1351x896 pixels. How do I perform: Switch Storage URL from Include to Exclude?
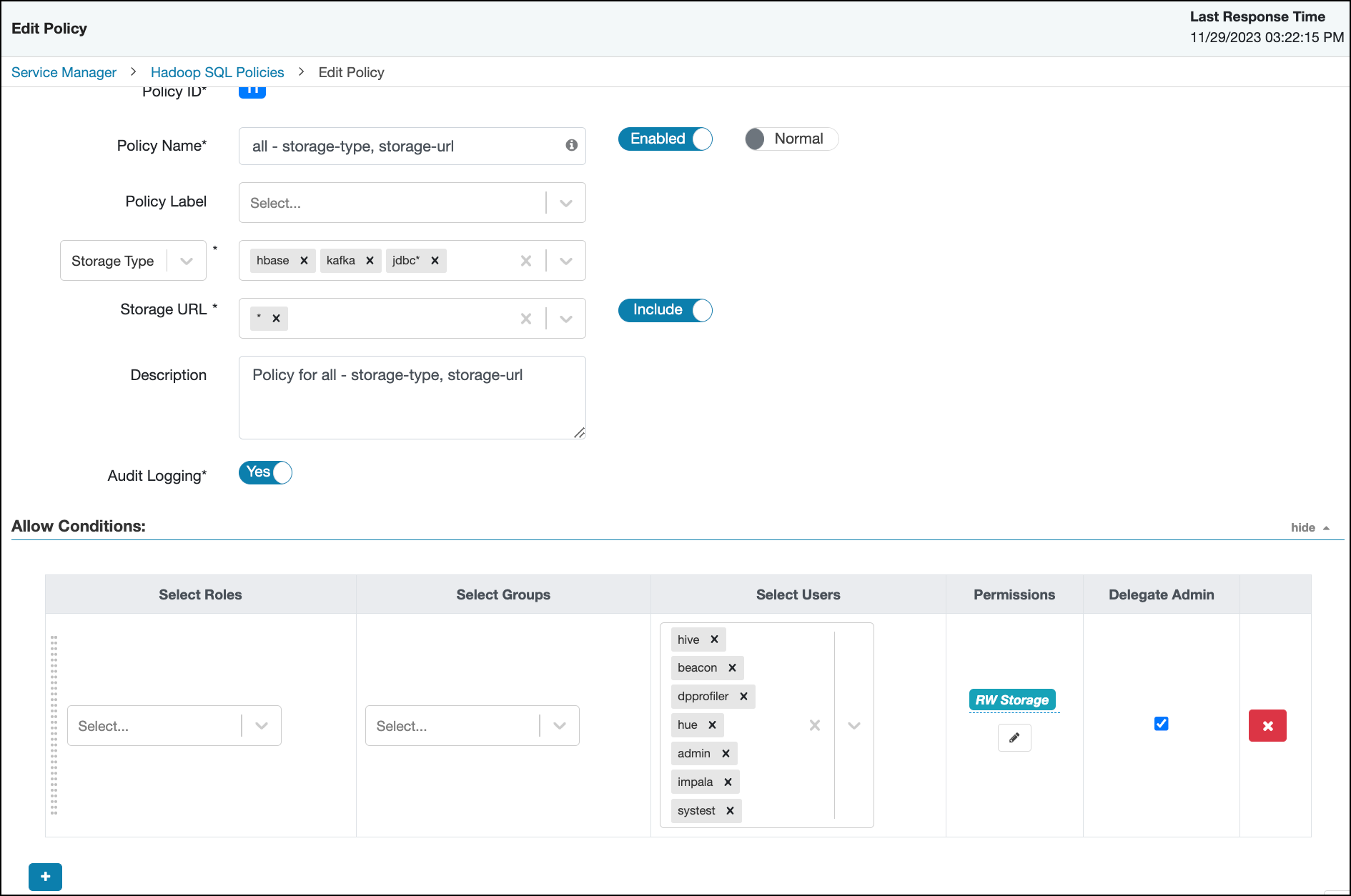664,310
